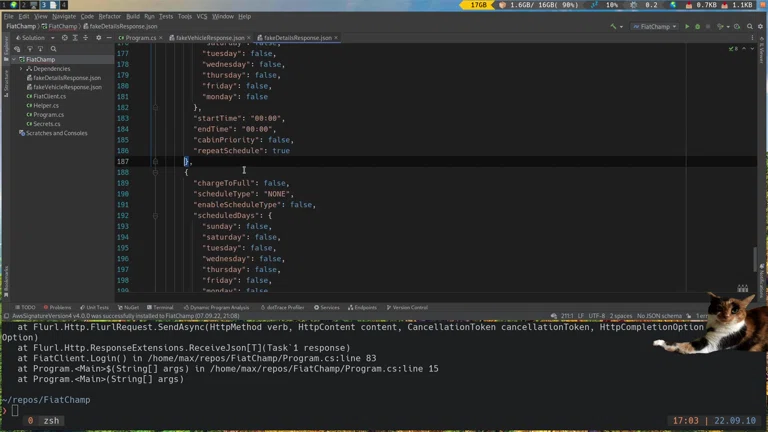Open the Terminal tool window
This screenshot has height=432, width=768.
pyautogui.click(x=161, y=308)
